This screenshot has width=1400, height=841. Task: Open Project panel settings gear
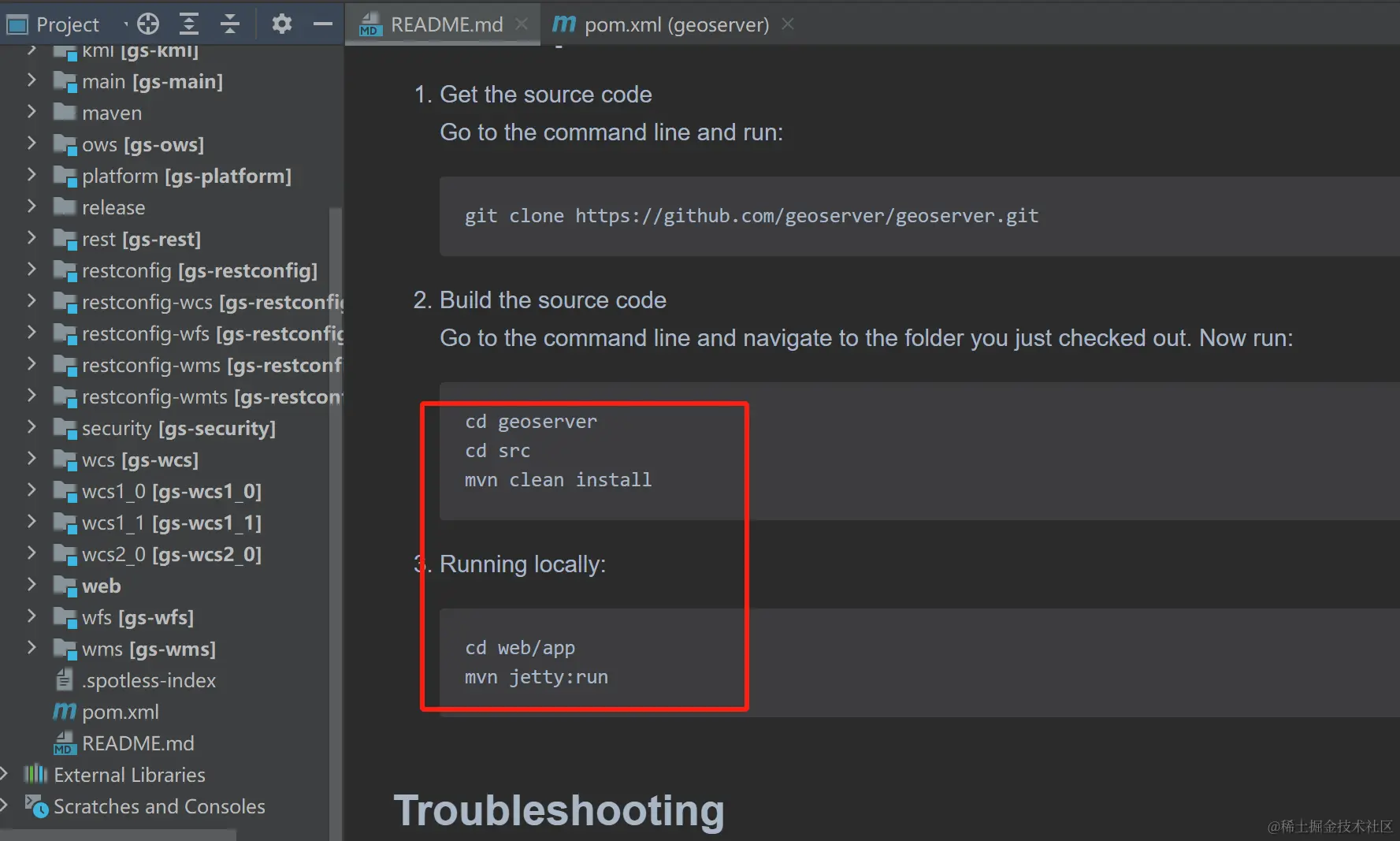pyautogui.click(x=281, y=24)
